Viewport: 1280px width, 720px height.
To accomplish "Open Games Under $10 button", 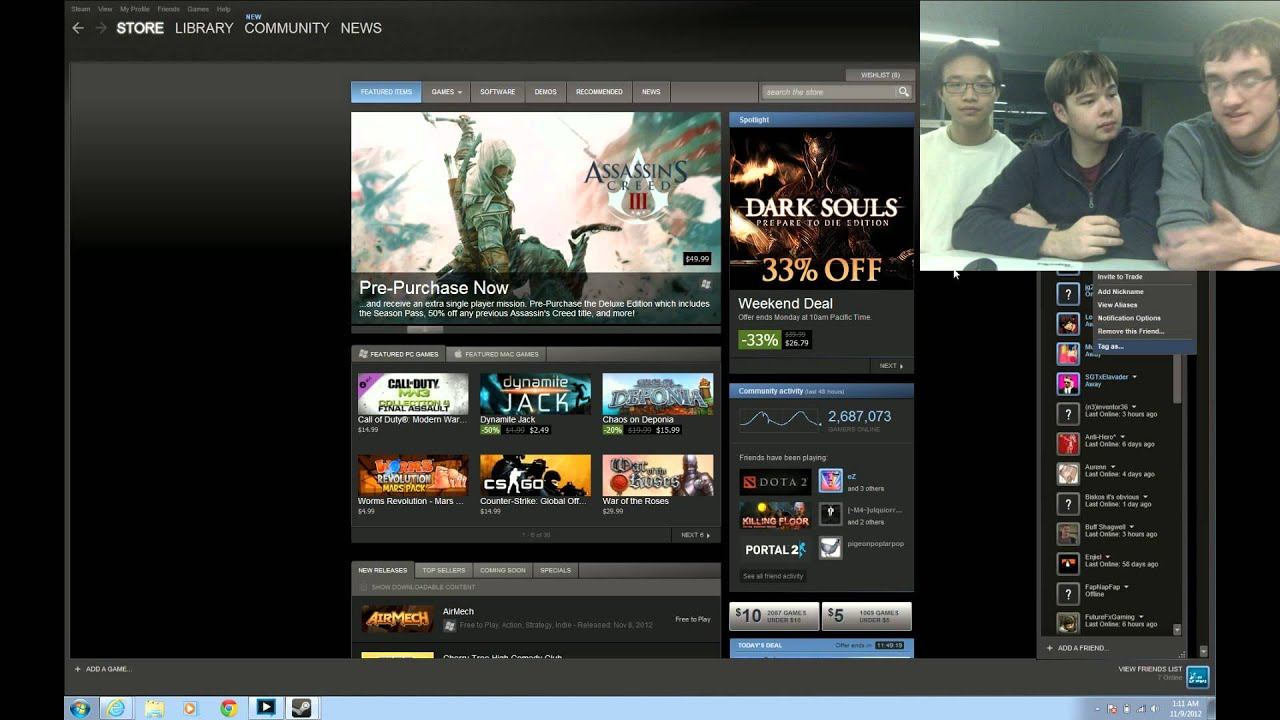I will point(775,616).
